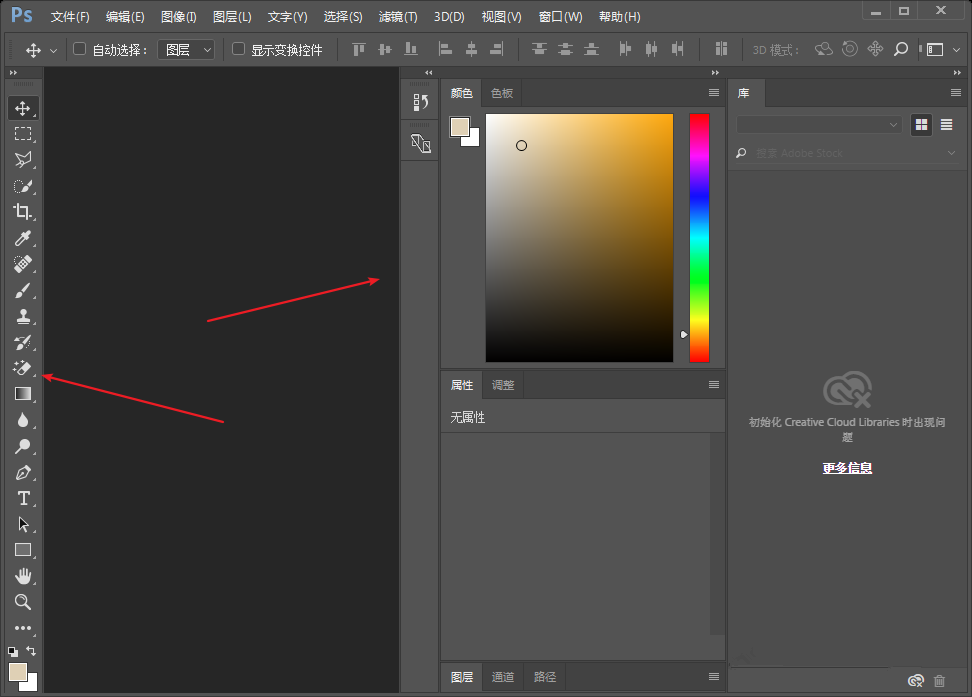
Task: Click the 更多信息 link
Action: click(847, 467)
